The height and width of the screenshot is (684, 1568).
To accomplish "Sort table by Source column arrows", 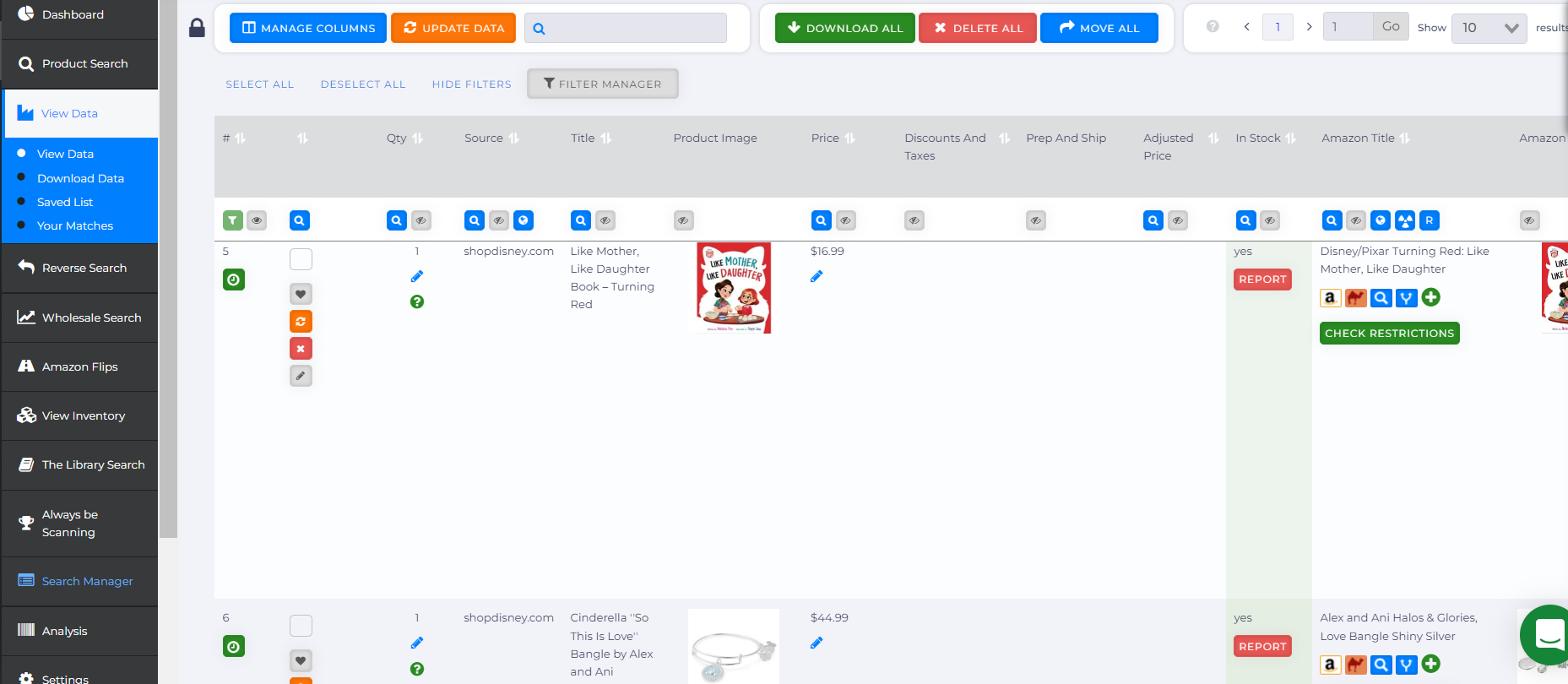I will coord(513,138).
